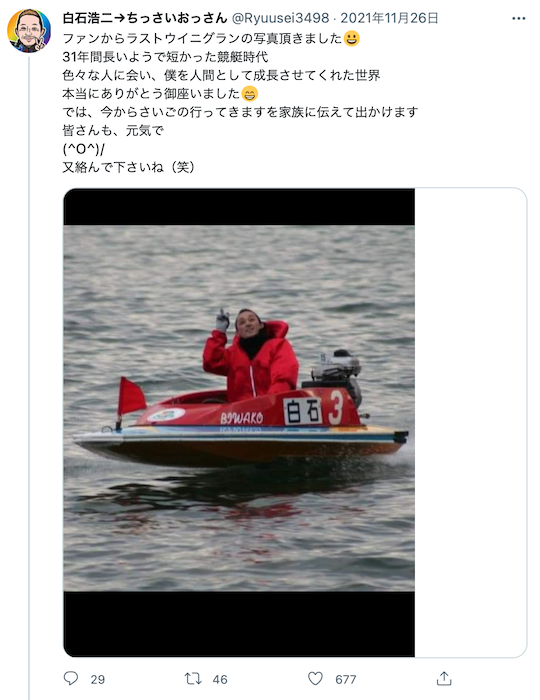
Task: Open display name 白石浩二→ちっさいおっさん
Action: (145, 18)
